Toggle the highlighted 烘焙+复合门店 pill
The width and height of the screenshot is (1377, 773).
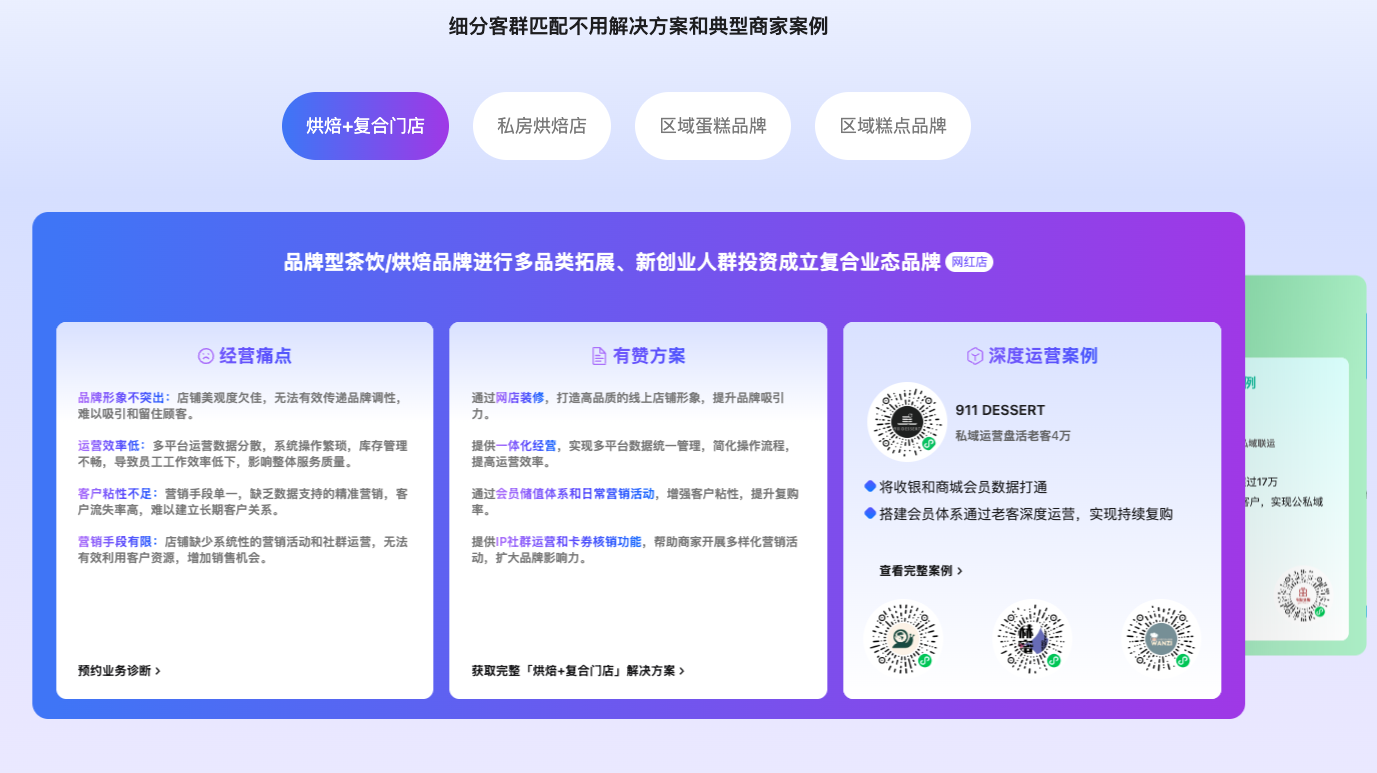click(x=365, y=125)
